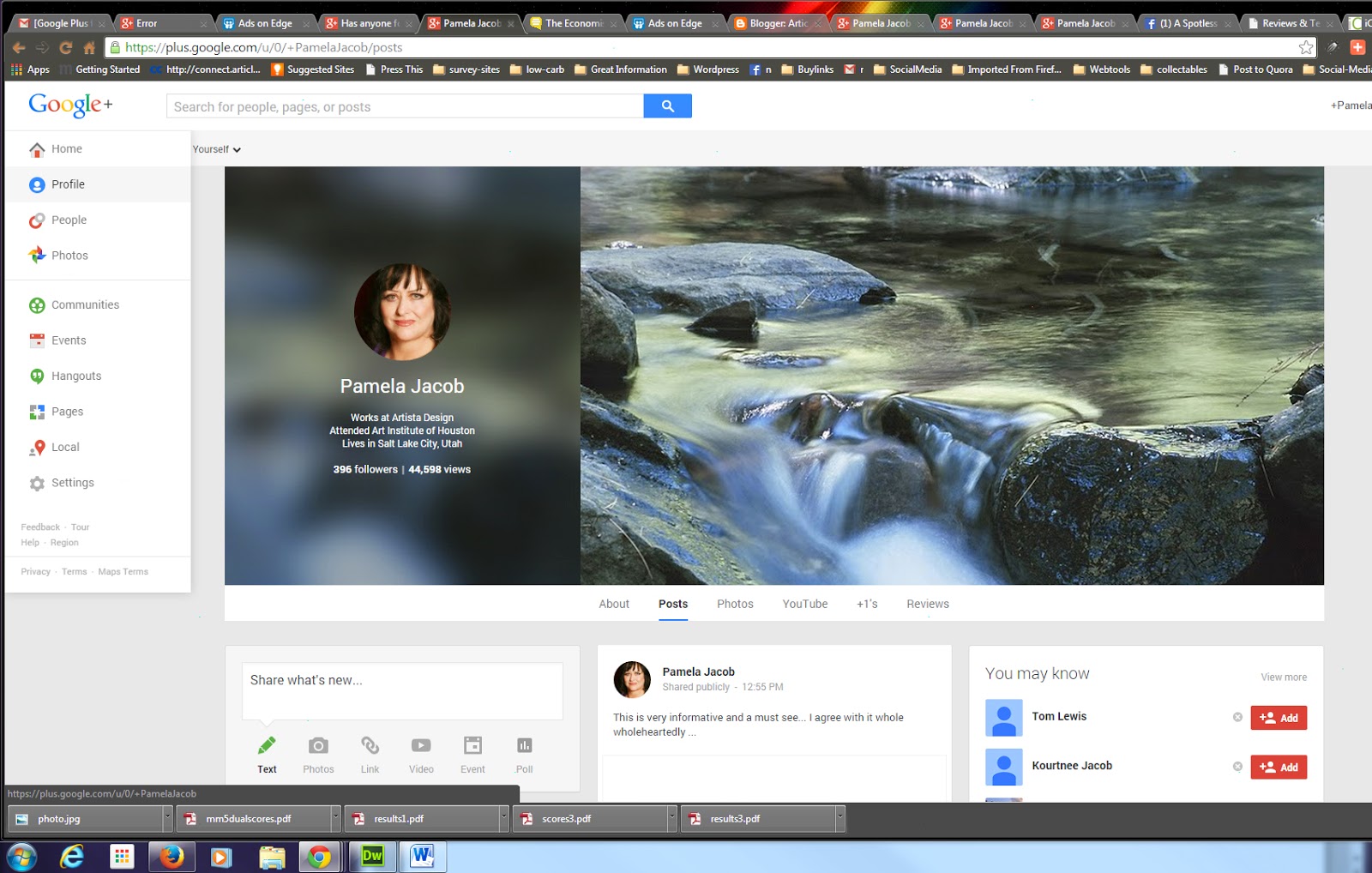Click the Google+ search field
The image size is (1372, 873).
pos(405,106)
